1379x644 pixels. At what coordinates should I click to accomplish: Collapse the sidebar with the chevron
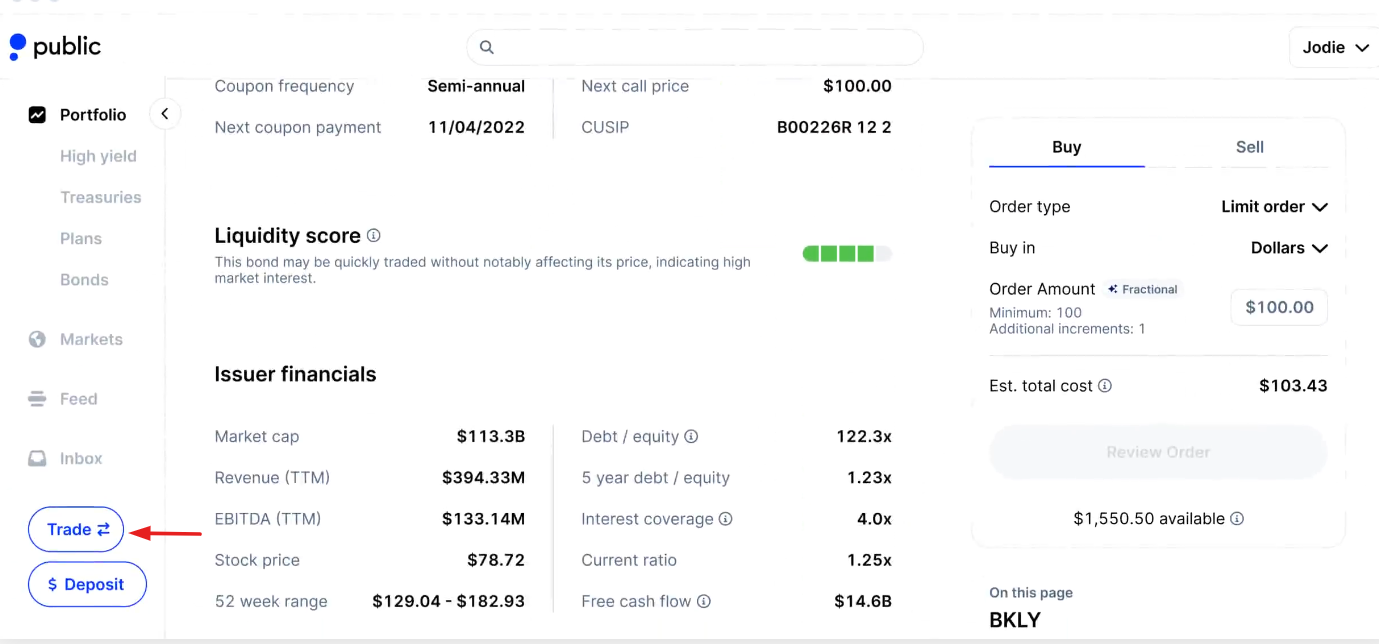pyautogui.click(x=164, y=114)
